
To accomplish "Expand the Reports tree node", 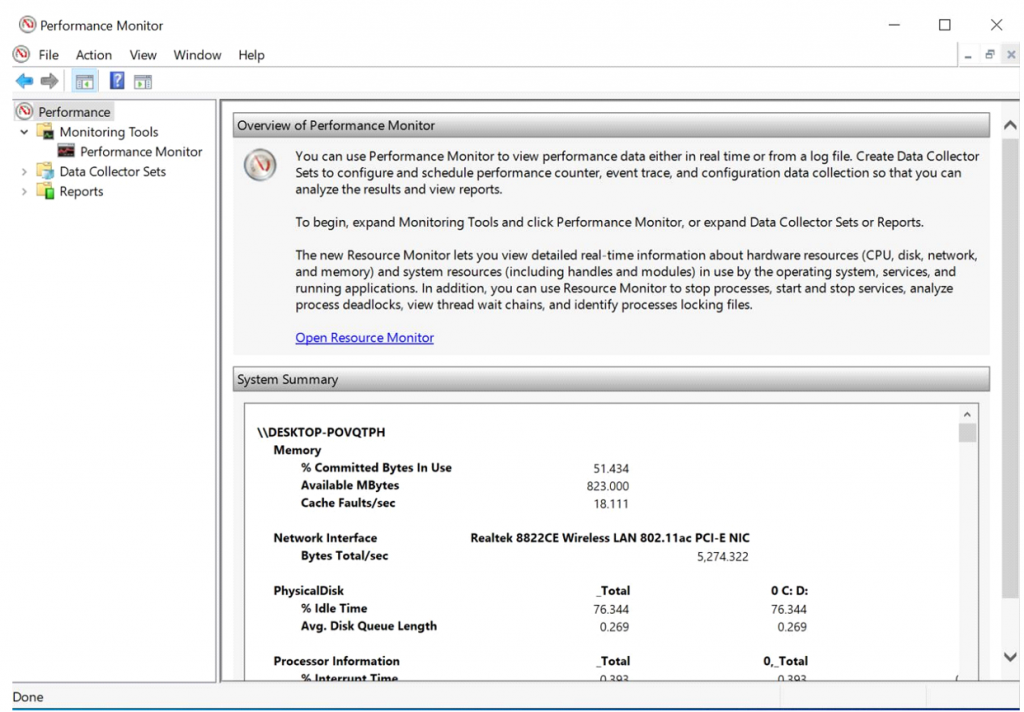I will coord(23,191).
